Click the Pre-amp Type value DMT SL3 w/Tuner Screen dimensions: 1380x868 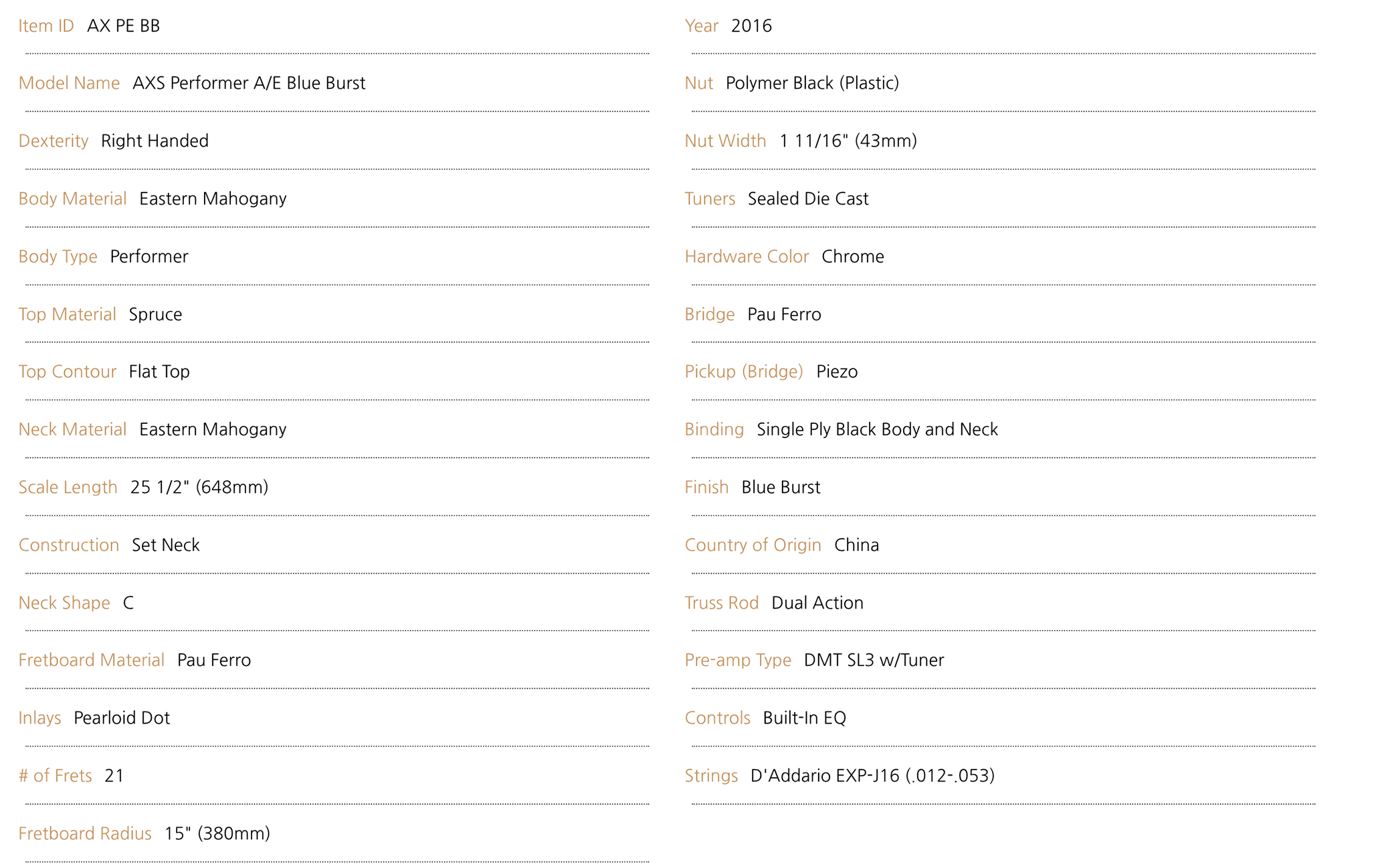coord(874,661)
